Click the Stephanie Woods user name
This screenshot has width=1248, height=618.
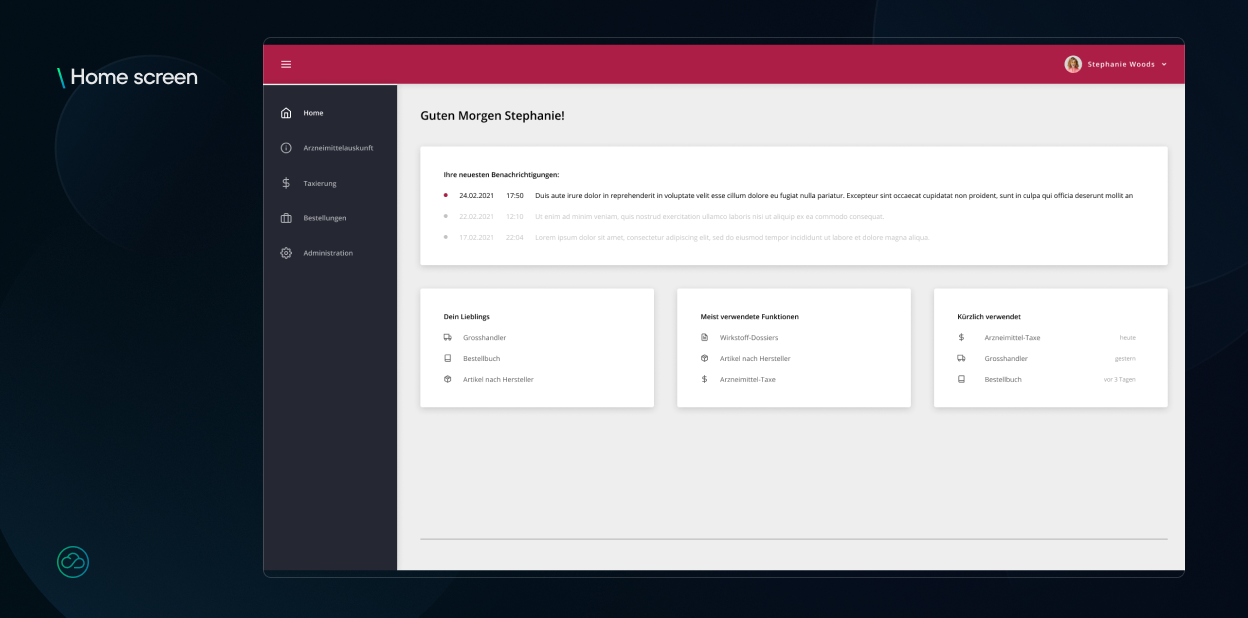point(1121,64)
